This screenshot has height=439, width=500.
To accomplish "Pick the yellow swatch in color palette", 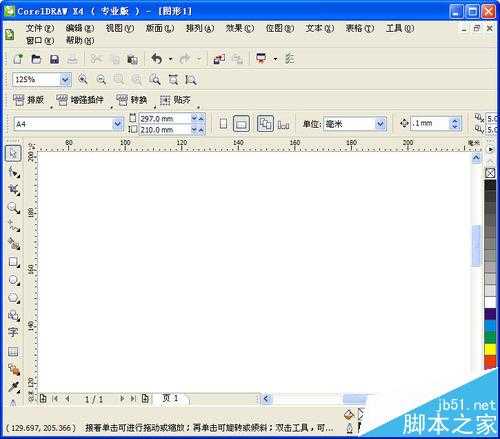I will coord(490,349).
